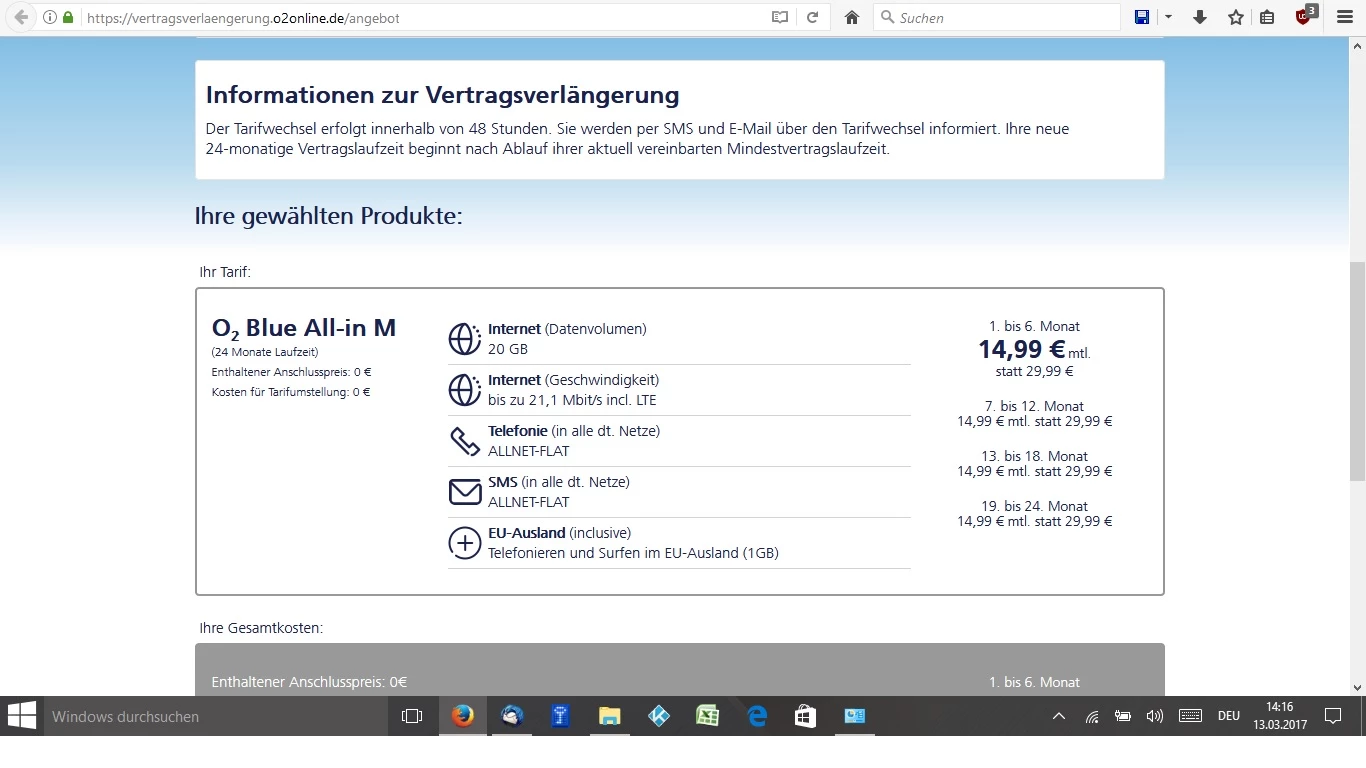Open the touch keyboard tray icon
The height and width of the screenshot is (768, 1366).
click(x=1190, y=716)
